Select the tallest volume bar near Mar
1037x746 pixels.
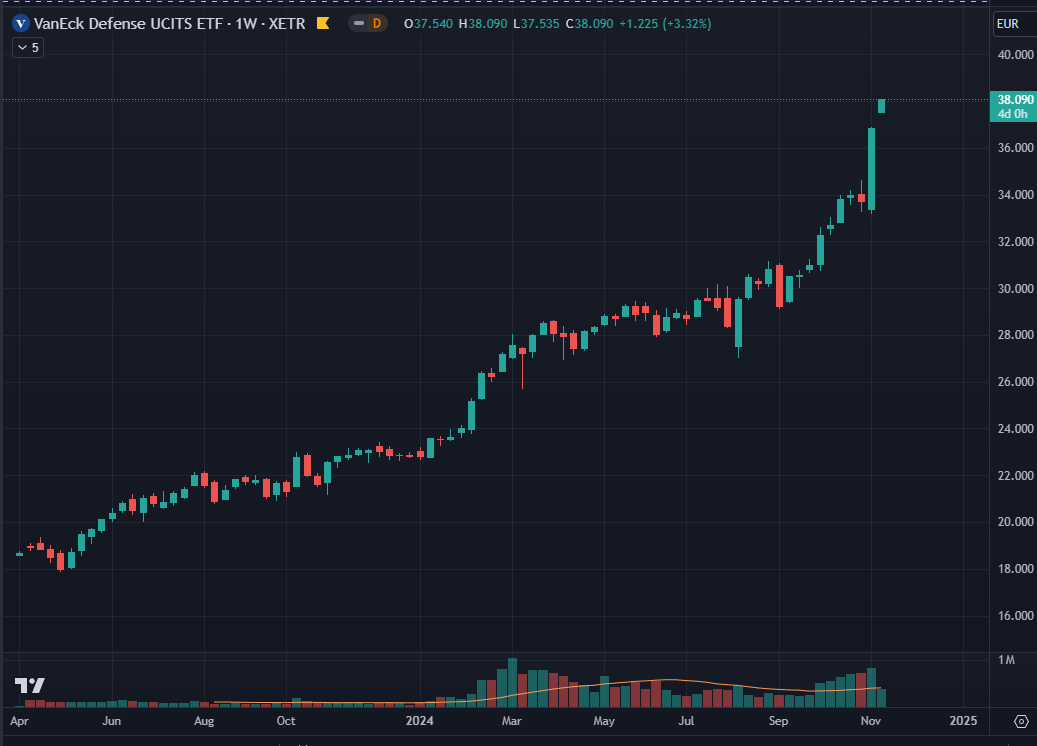tap(513, 683)
